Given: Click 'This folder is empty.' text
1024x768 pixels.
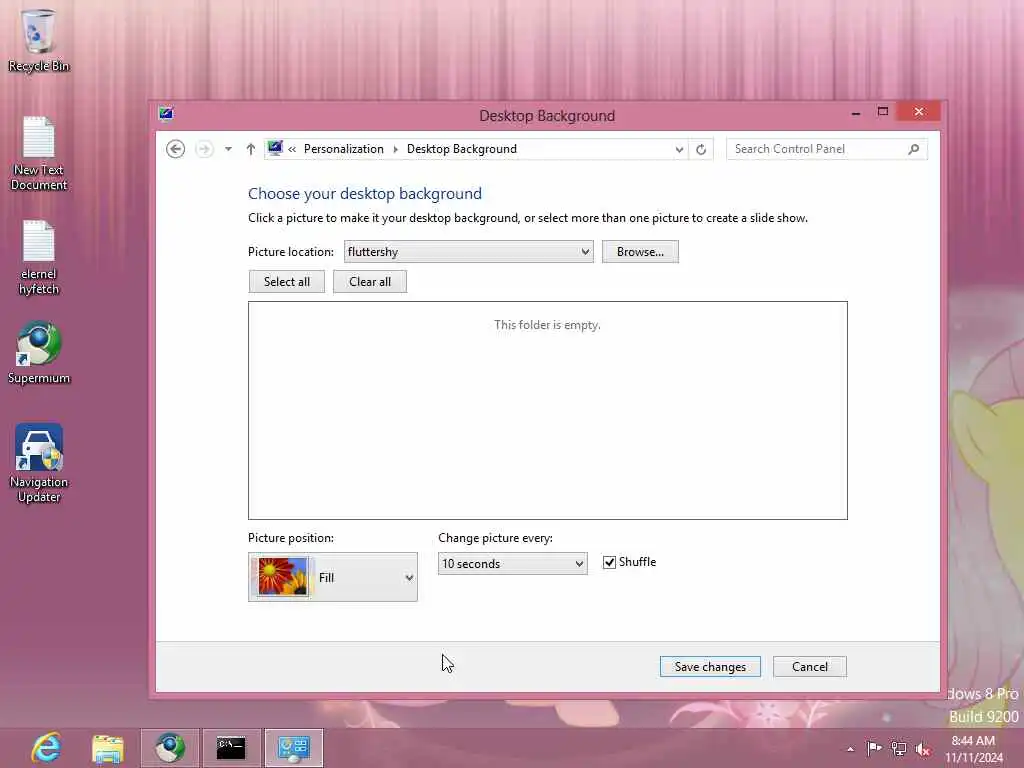Looking at the screenshot, I should [547, 325].
